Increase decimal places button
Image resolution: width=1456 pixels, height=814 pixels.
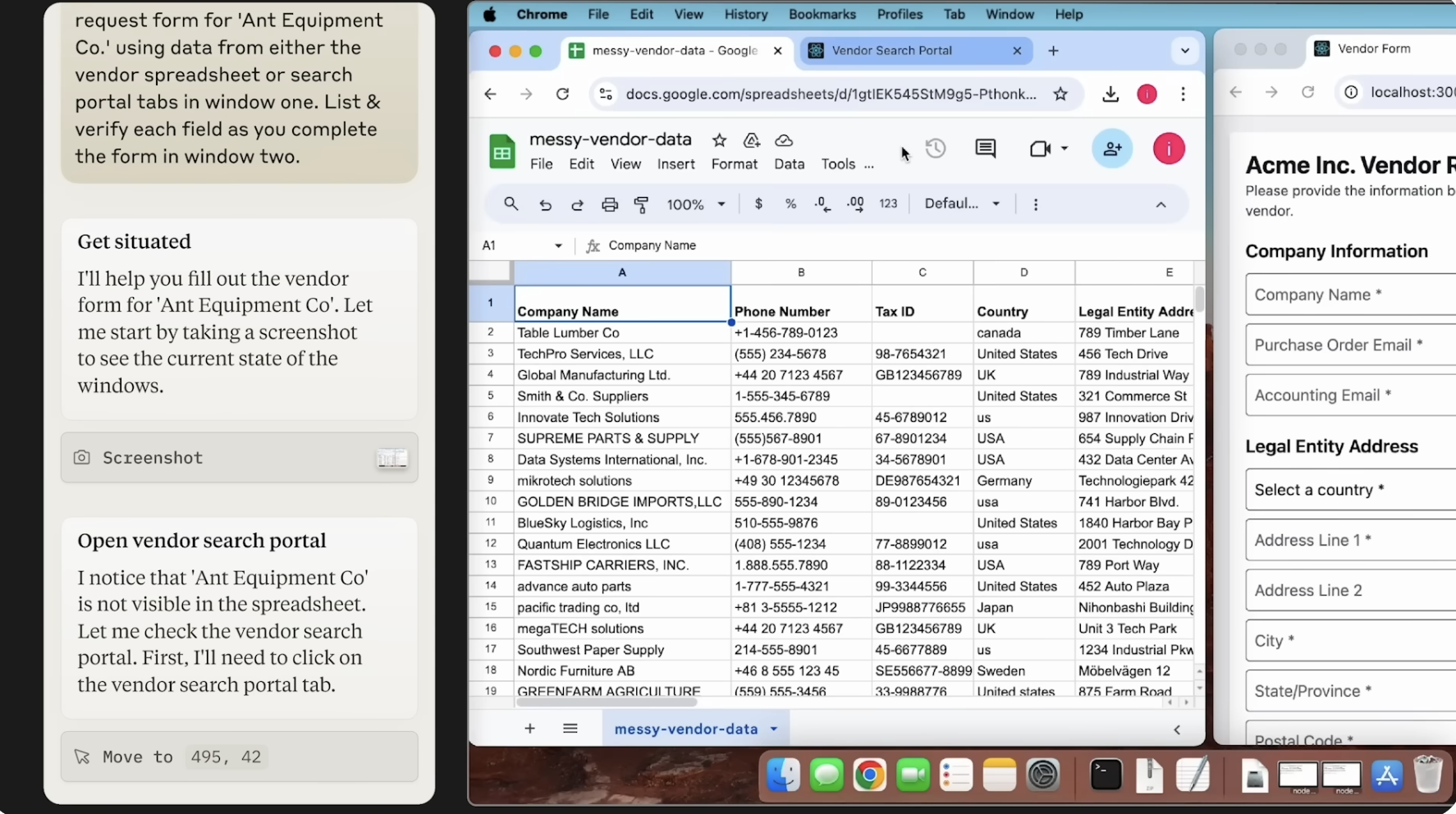(855, 203)
